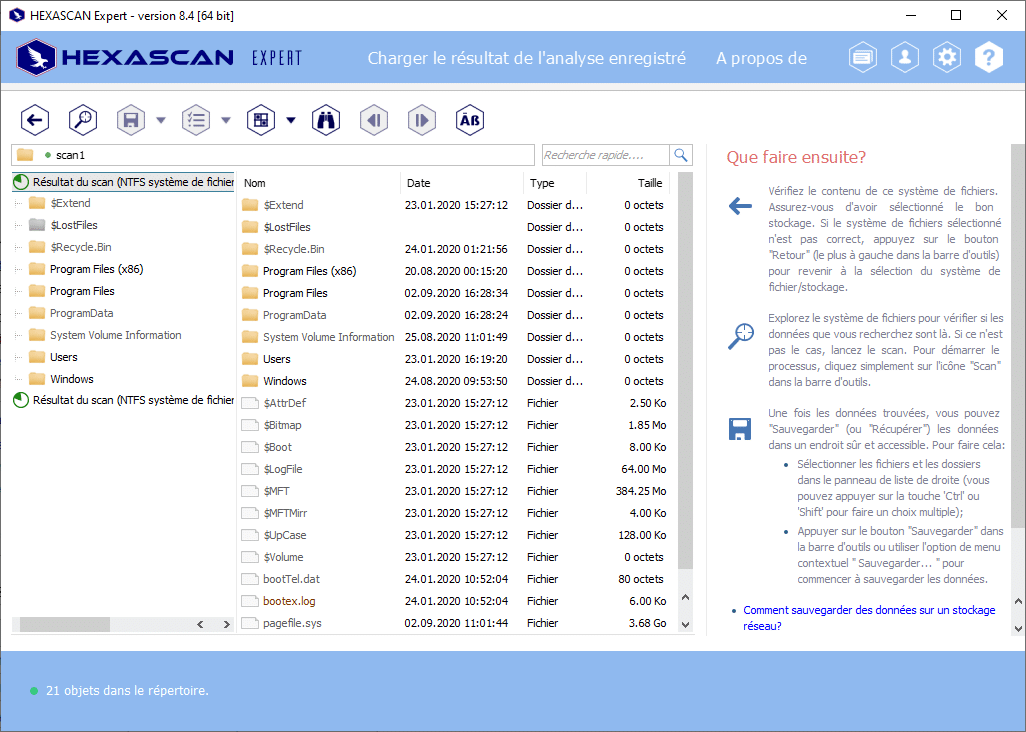Click the find next toolbar icon
This screenshot has height=732, width=1026.
pyautogui.click(x=422, y=120)
